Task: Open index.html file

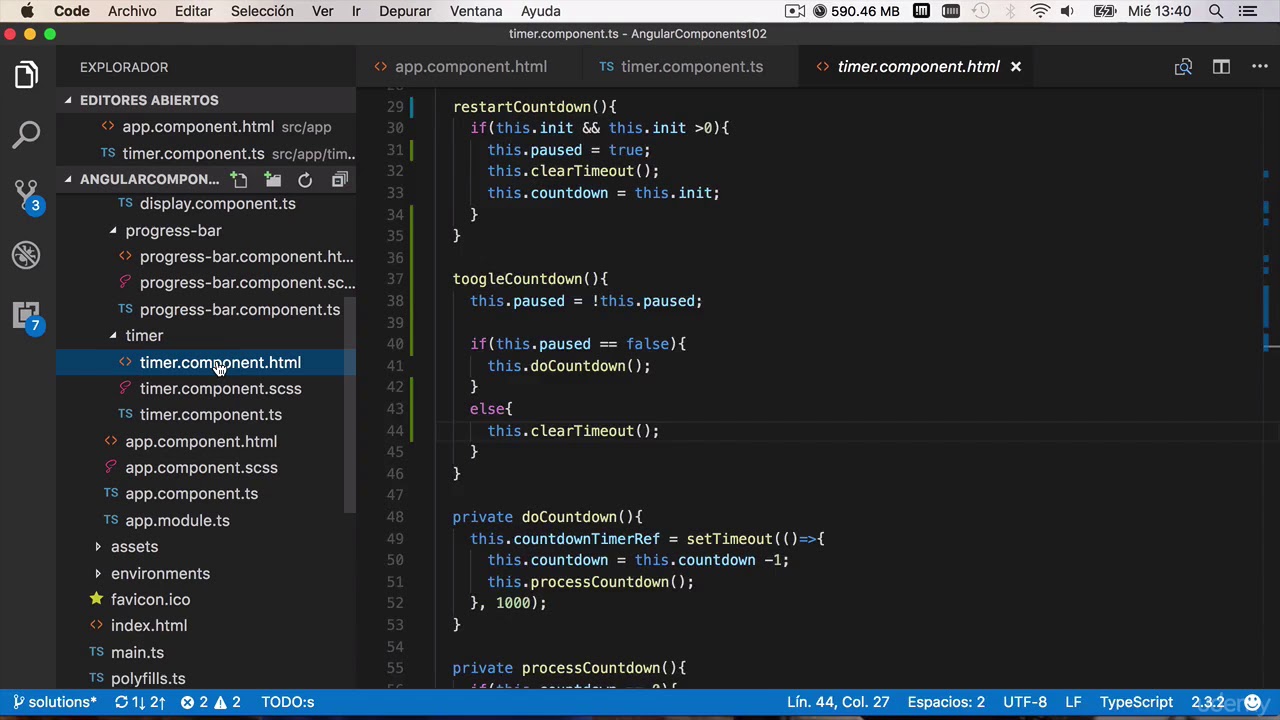Action: click(x=148, y=626)
